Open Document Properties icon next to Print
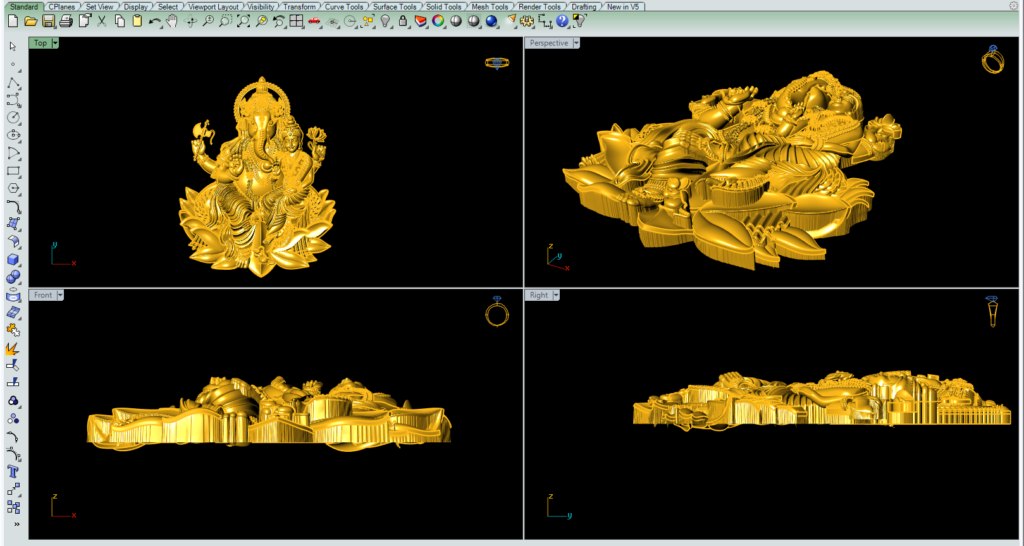The width and height of the screenshot is (1024, 546). [x=84, y=22]
